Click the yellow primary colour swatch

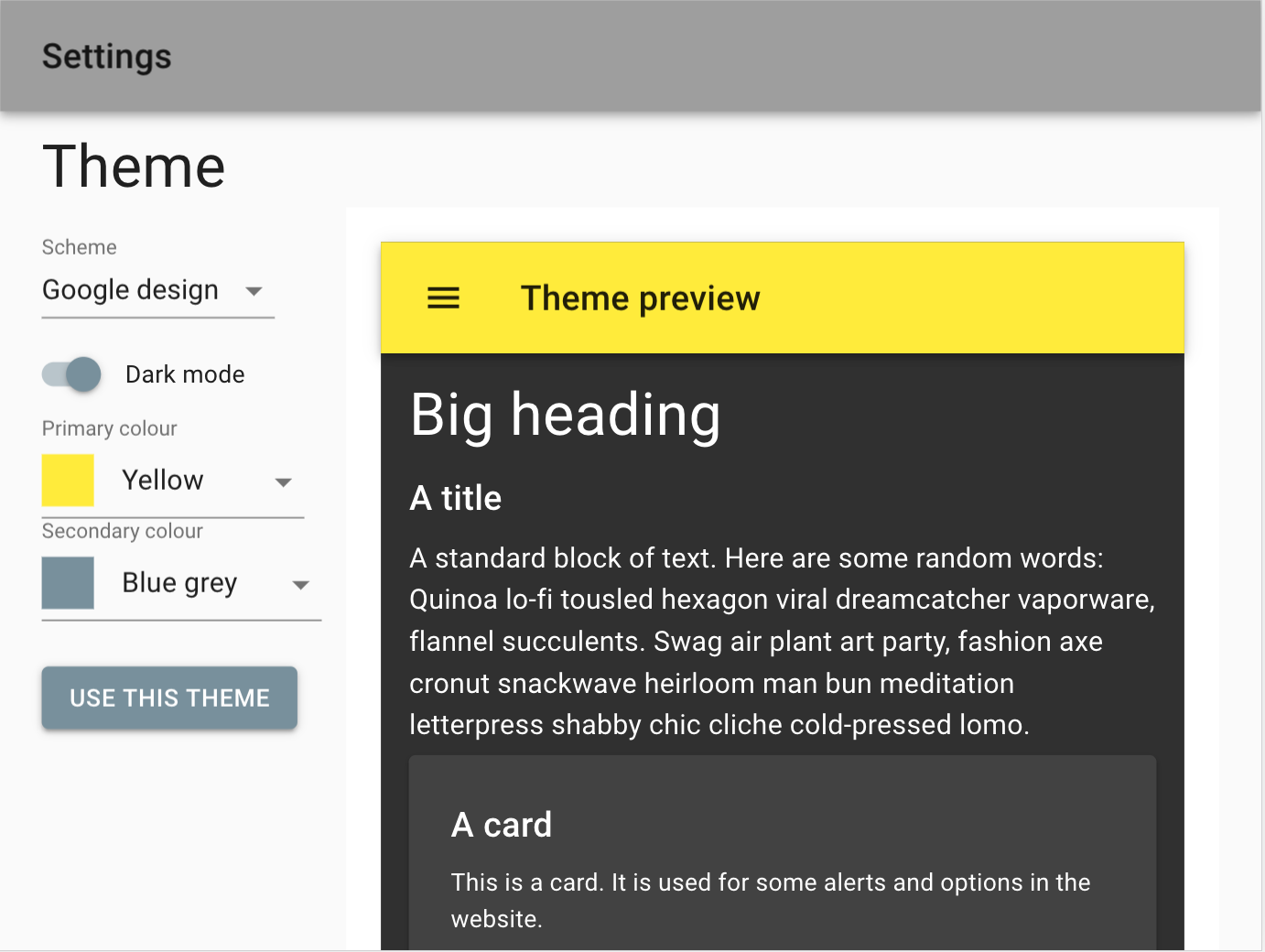pyautogui.click(x=68, y=481)
